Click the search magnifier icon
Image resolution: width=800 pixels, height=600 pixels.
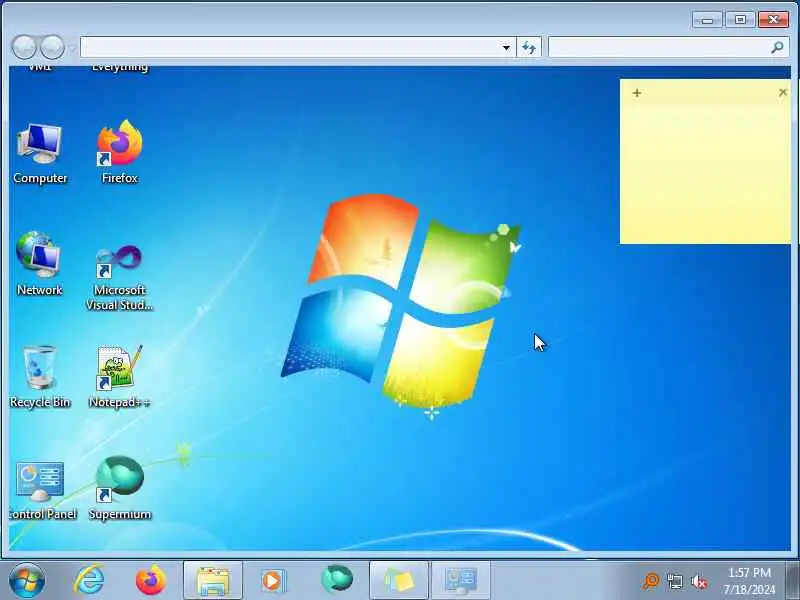pyautogui.click(x=777, y=47)
